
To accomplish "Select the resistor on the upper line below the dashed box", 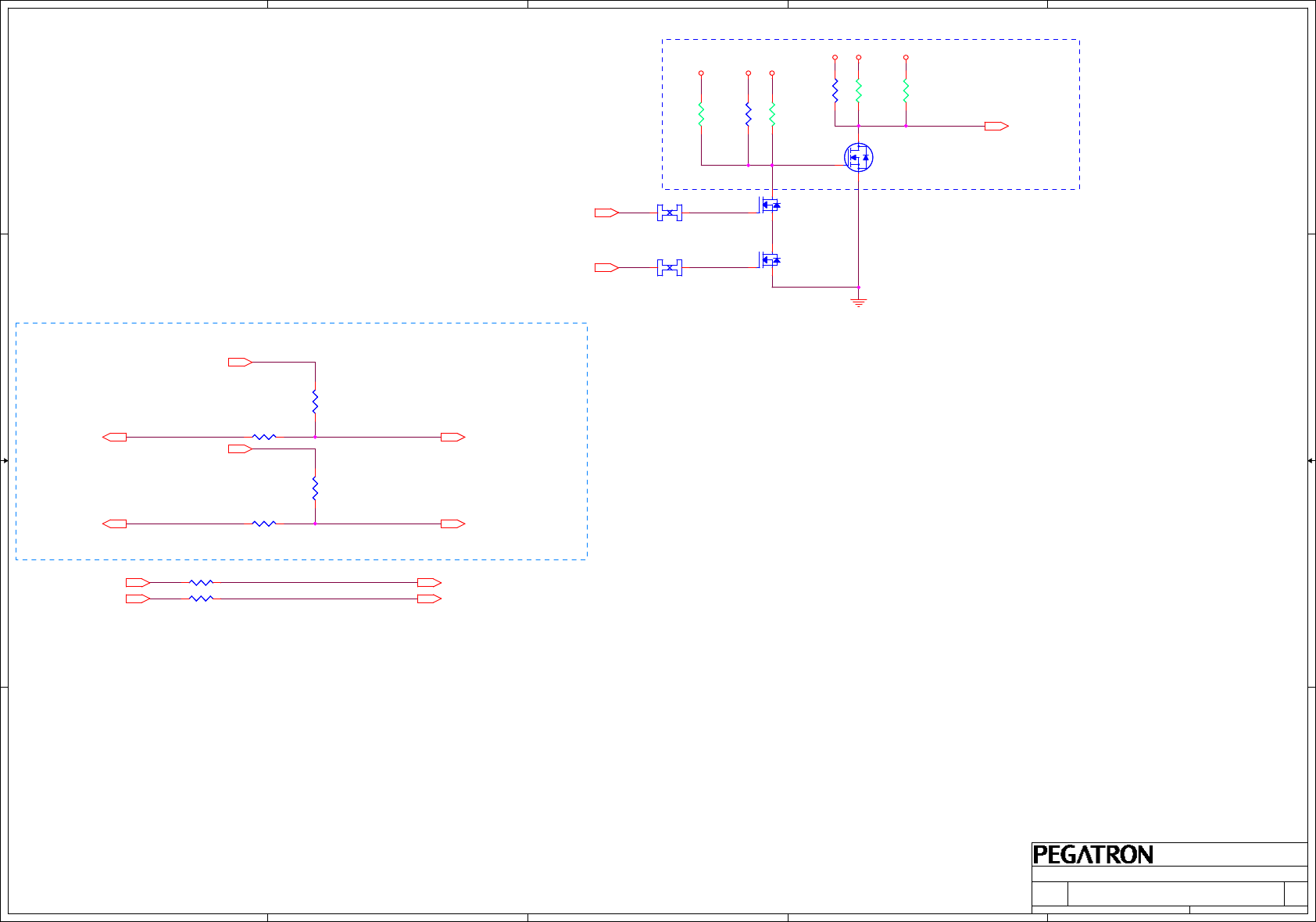I will click(201, 583).
